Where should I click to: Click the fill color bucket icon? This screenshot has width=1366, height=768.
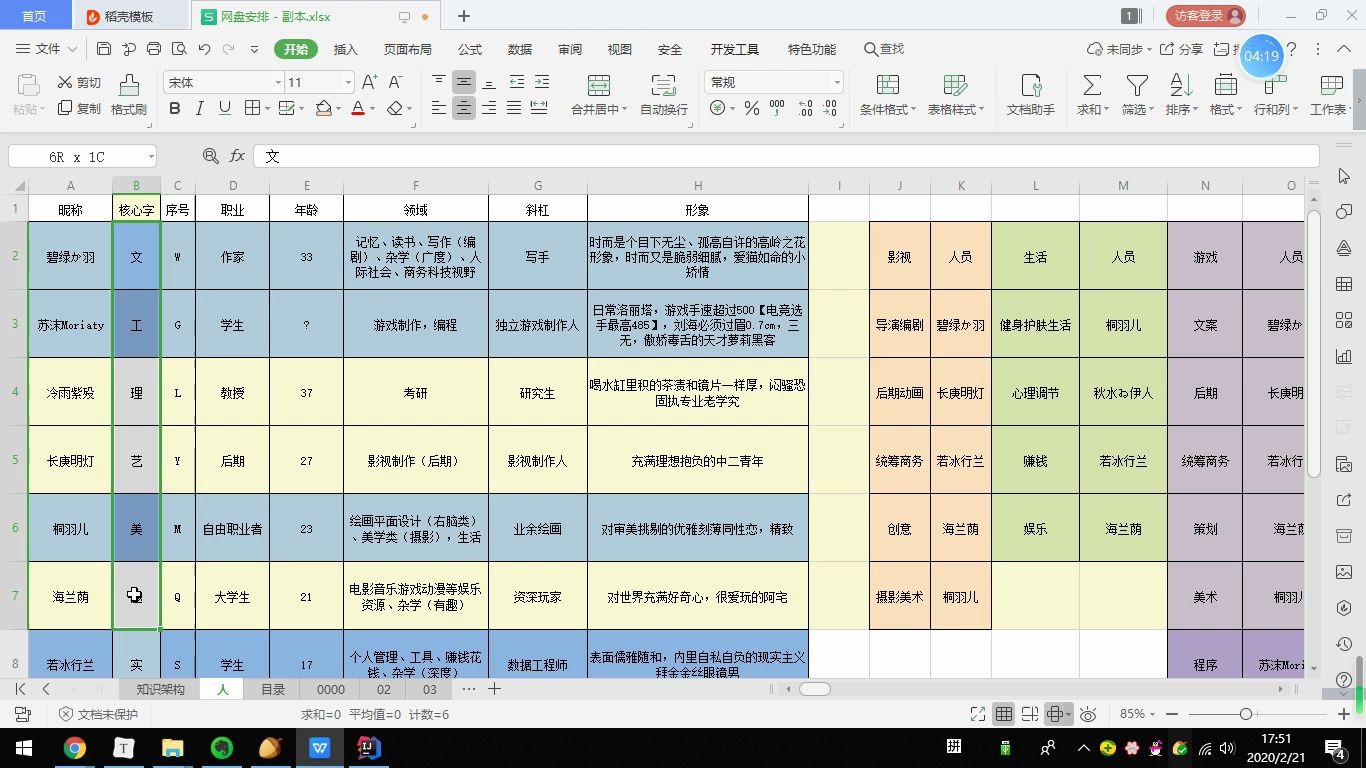point(324,108)
